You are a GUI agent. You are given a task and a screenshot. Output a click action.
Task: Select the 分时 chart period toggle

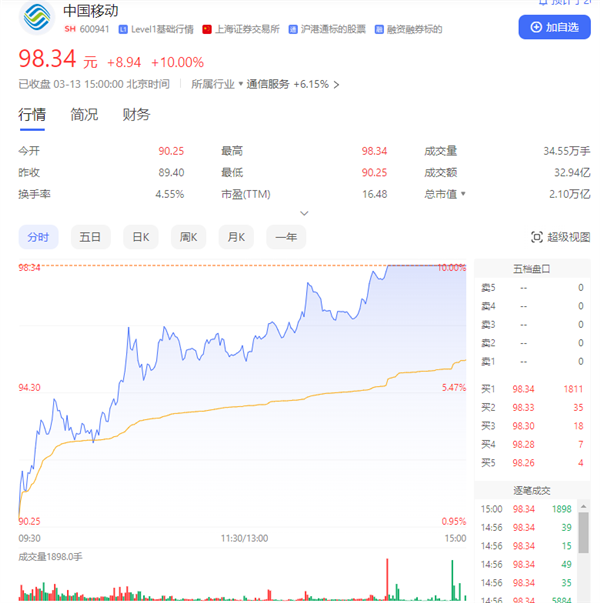38,237
